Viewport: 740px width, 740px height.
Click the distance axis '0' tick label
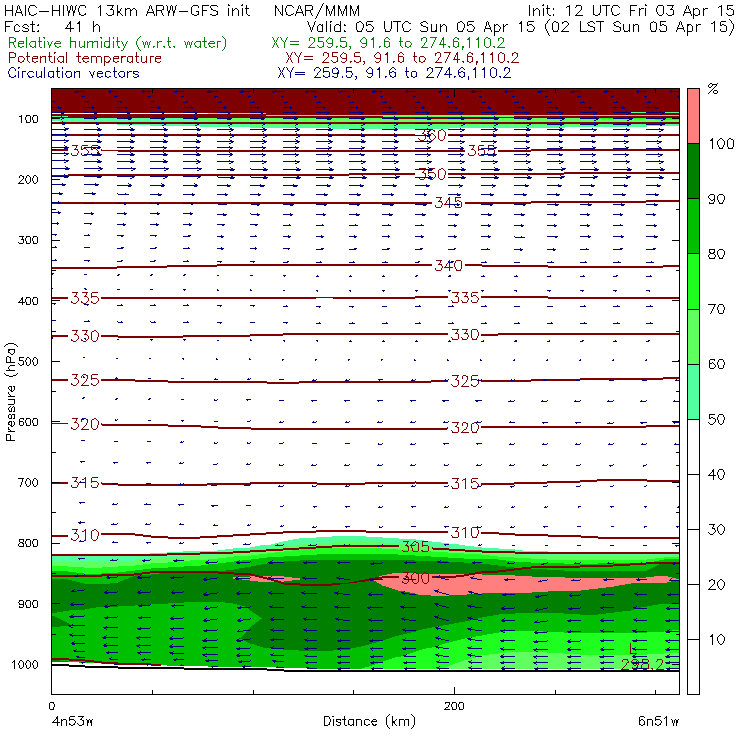pos(51,706)
